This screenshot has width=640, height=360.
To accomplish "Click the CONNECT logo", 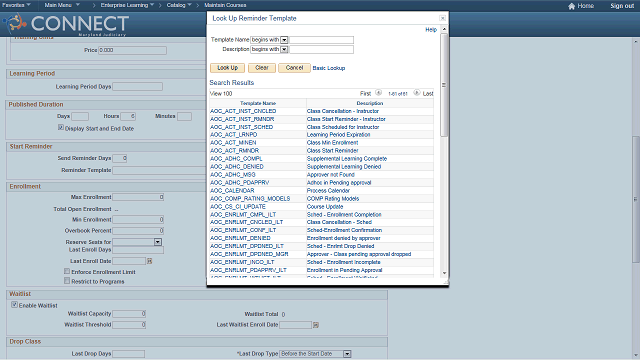I will tap(67, 24).
